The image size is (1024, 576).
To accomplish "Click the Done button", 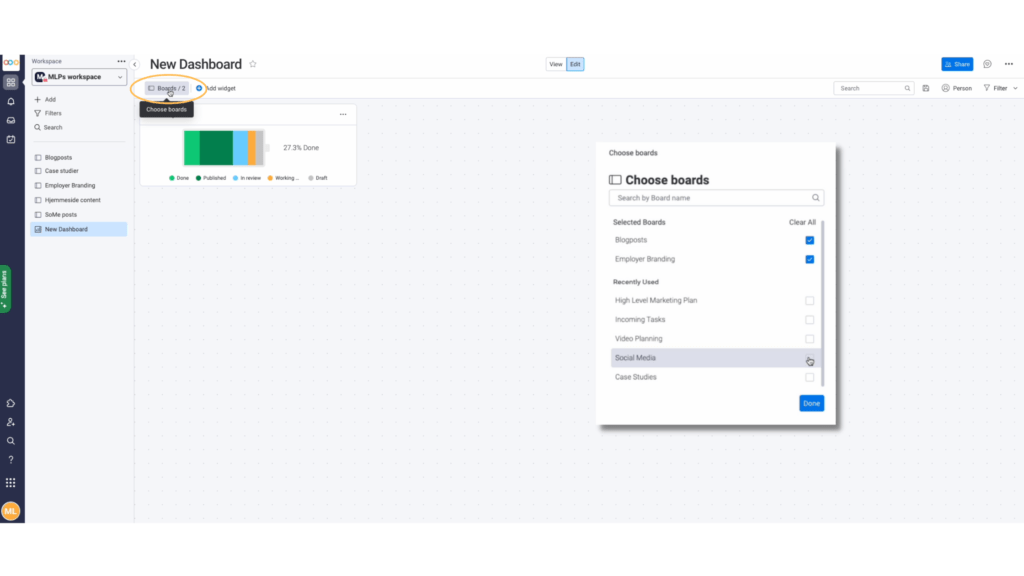I will [811, 404].
